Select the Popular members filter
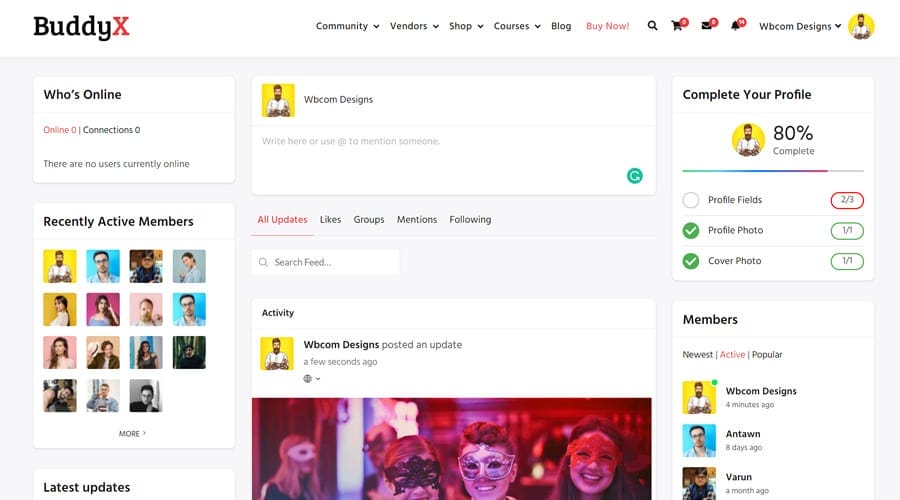This screenshot has width=900, height=500. [767, 354]
